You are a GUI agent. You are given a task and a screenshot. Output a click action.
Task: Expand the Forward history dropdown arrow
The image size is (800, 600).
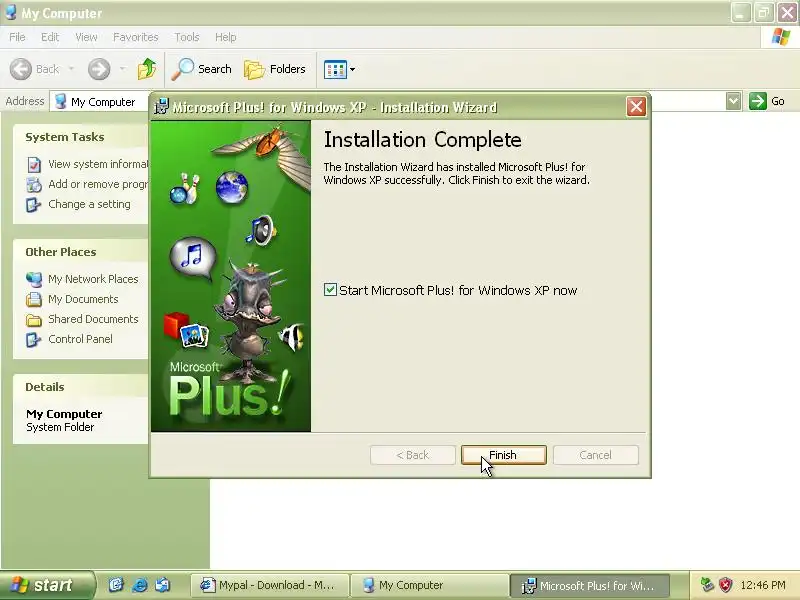(x=122, y=69)
